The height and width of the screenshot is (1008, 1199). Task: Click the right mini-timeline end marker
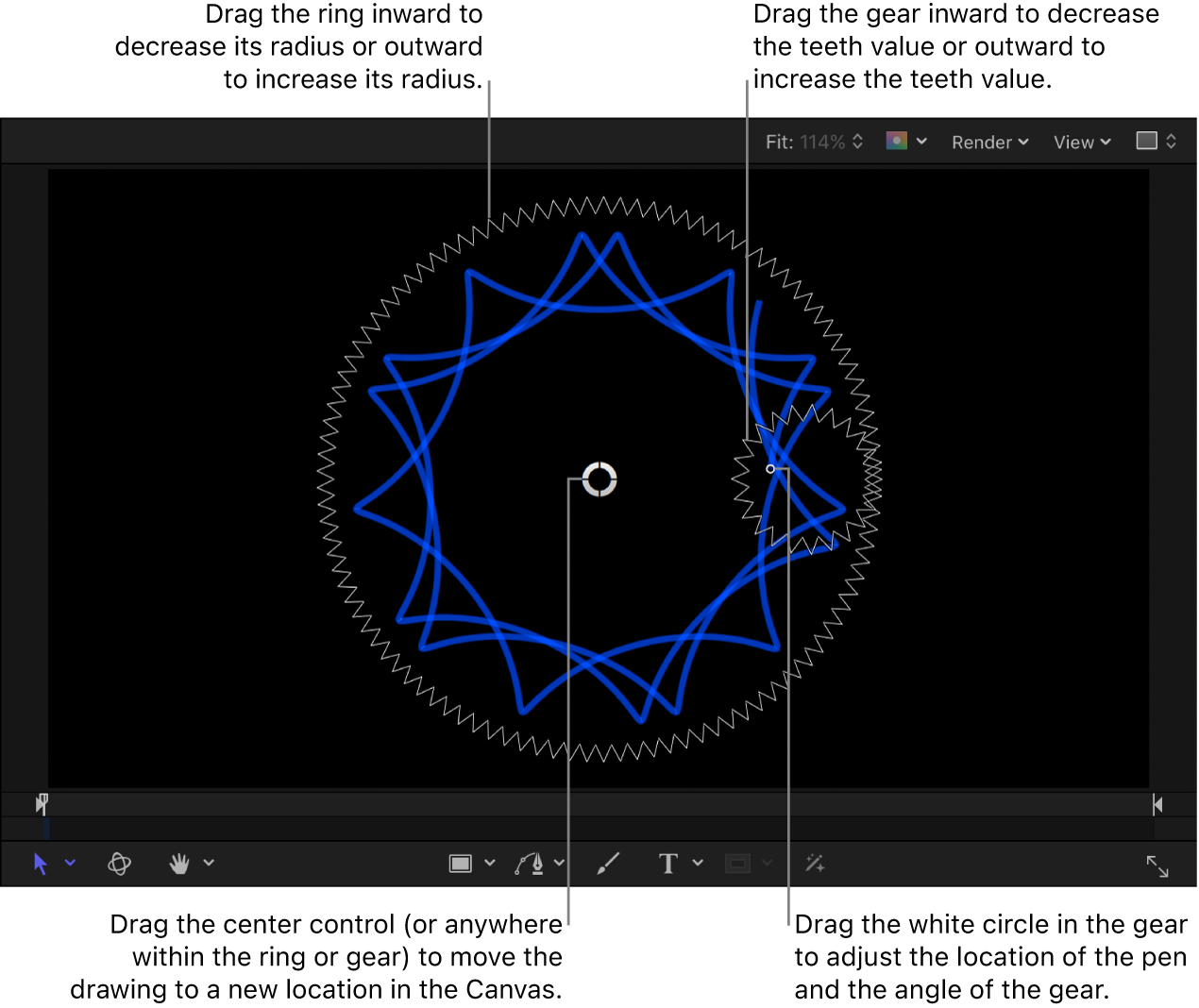tap(1157, 804)
